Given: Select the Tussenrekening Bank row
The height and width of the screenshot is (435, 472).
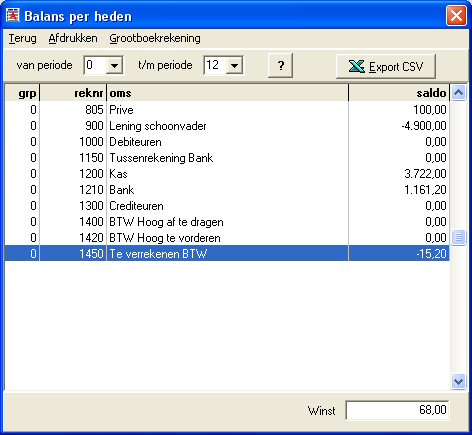Looking at the screenshot, I should 227,158.
